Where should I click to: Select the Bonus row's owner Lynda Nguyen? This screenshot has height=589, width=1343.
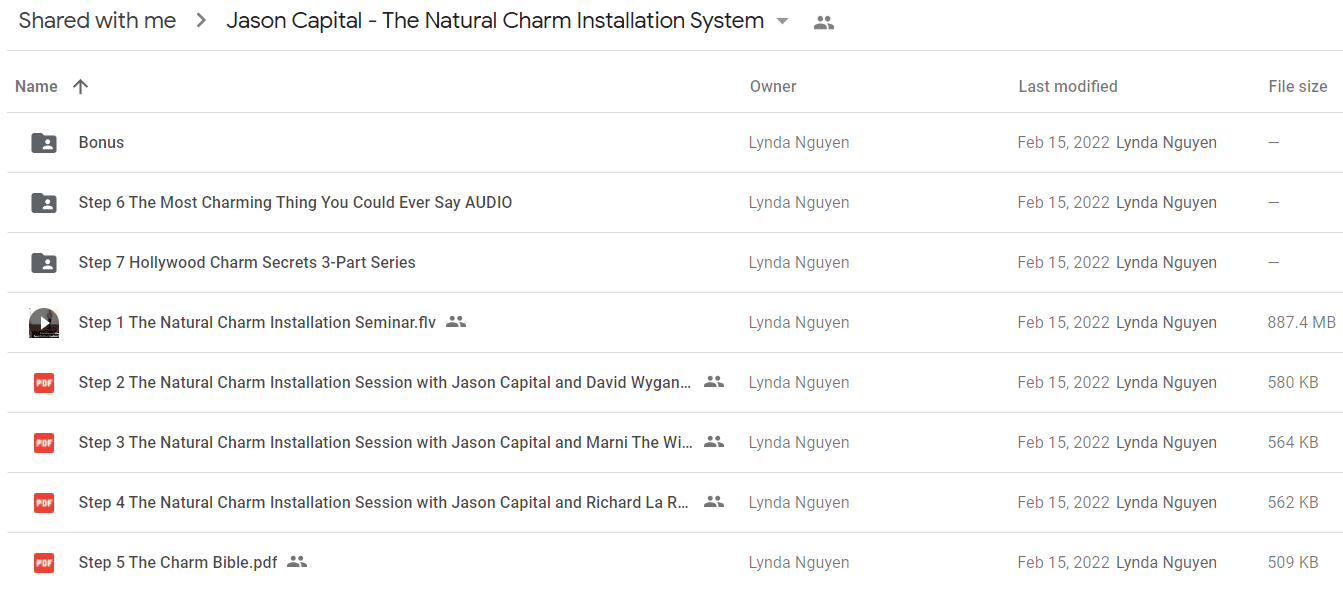point(799,143)
